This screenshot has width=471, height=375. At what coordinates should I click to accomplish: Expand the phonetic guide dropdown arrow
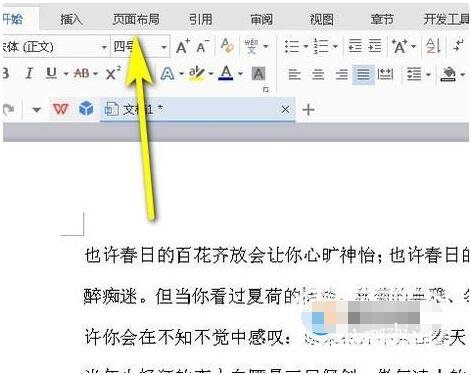[266, 46]
